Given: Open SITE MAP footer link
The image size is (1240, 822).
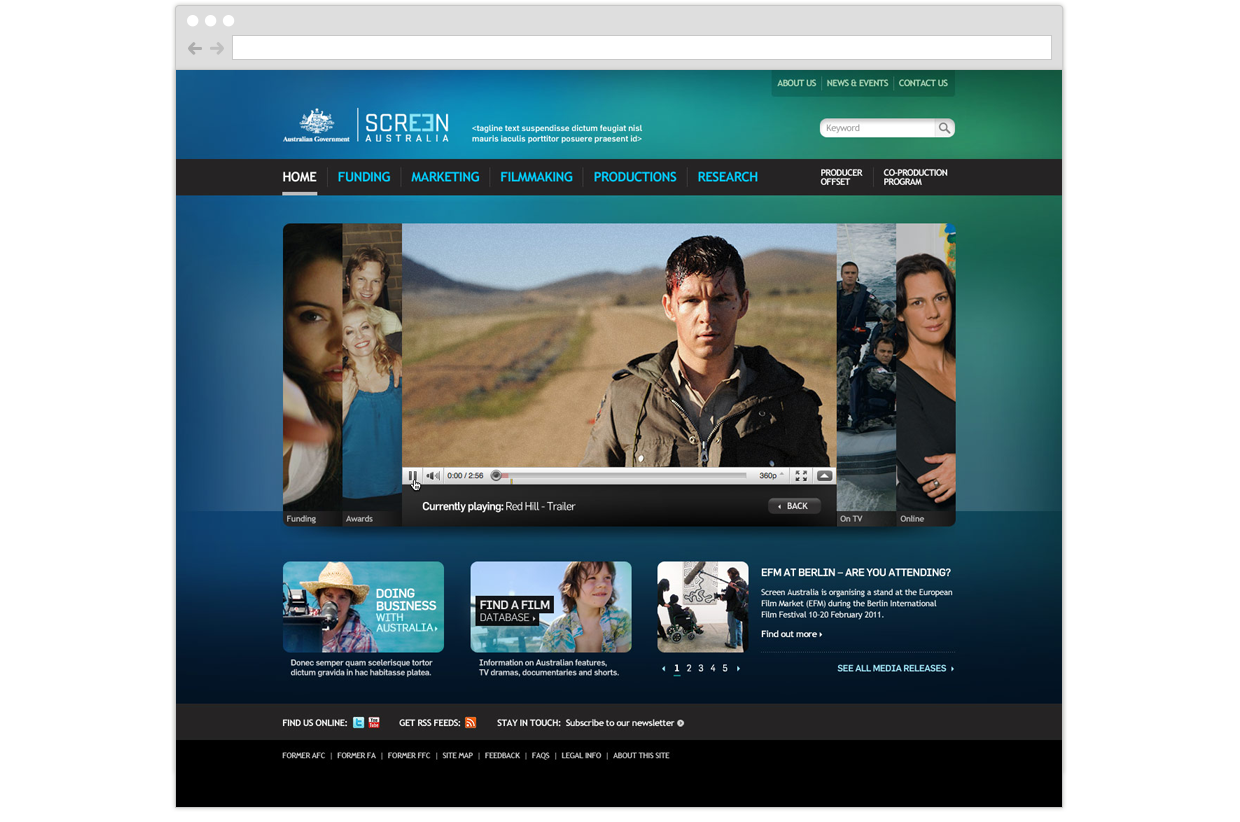Looking at the screenshot, I should tap(458, 756).
